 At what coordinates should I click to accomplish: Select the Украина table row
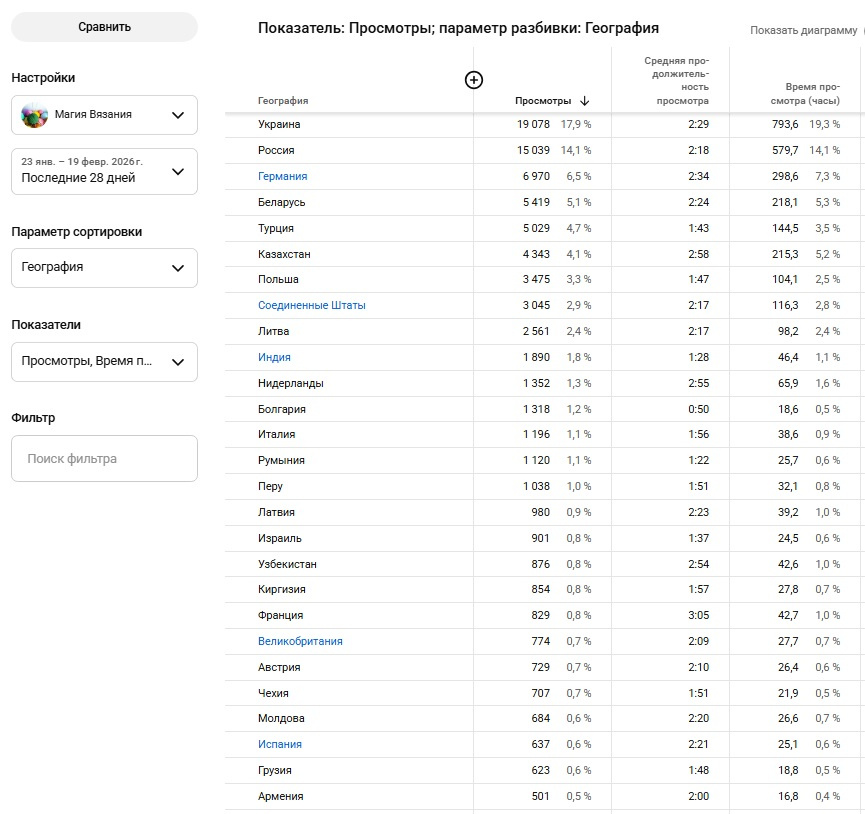pyautogui.click(x=279, y=124)
